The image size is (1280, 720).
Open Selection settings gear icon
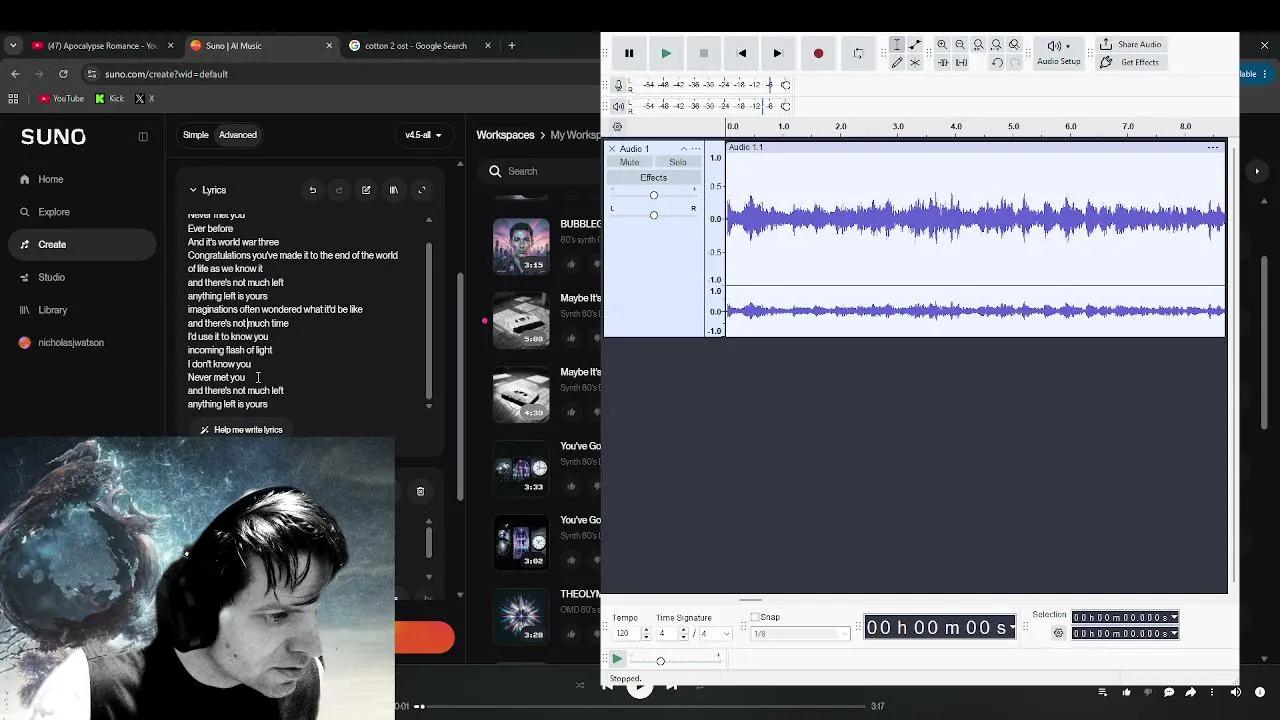(x=1058, y=633)
